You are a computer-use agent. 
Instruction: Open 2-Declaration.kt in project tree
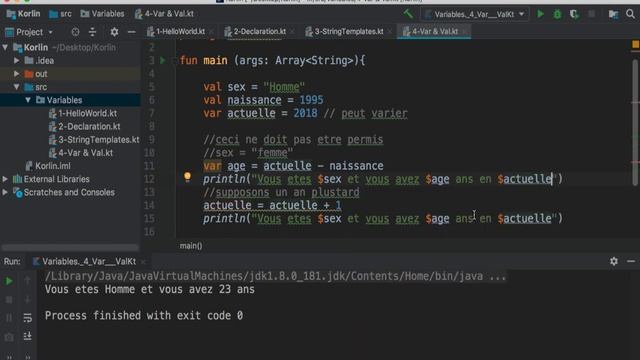tap(89, 127)
